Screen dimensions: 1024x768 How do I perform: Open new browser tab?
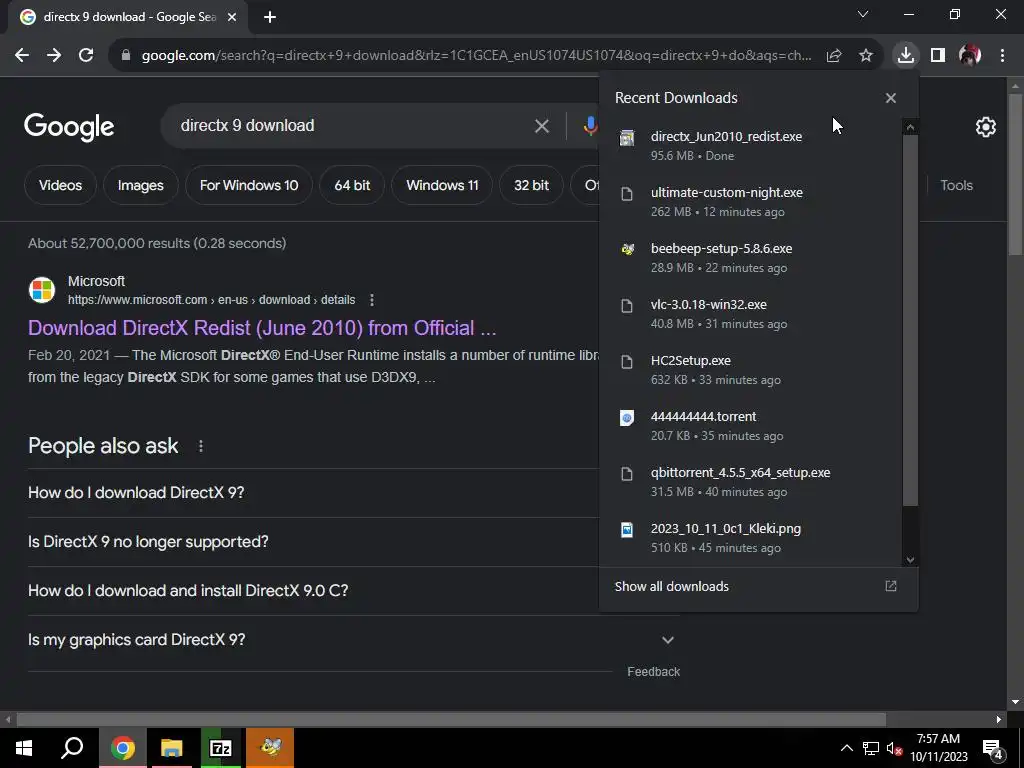270,18
